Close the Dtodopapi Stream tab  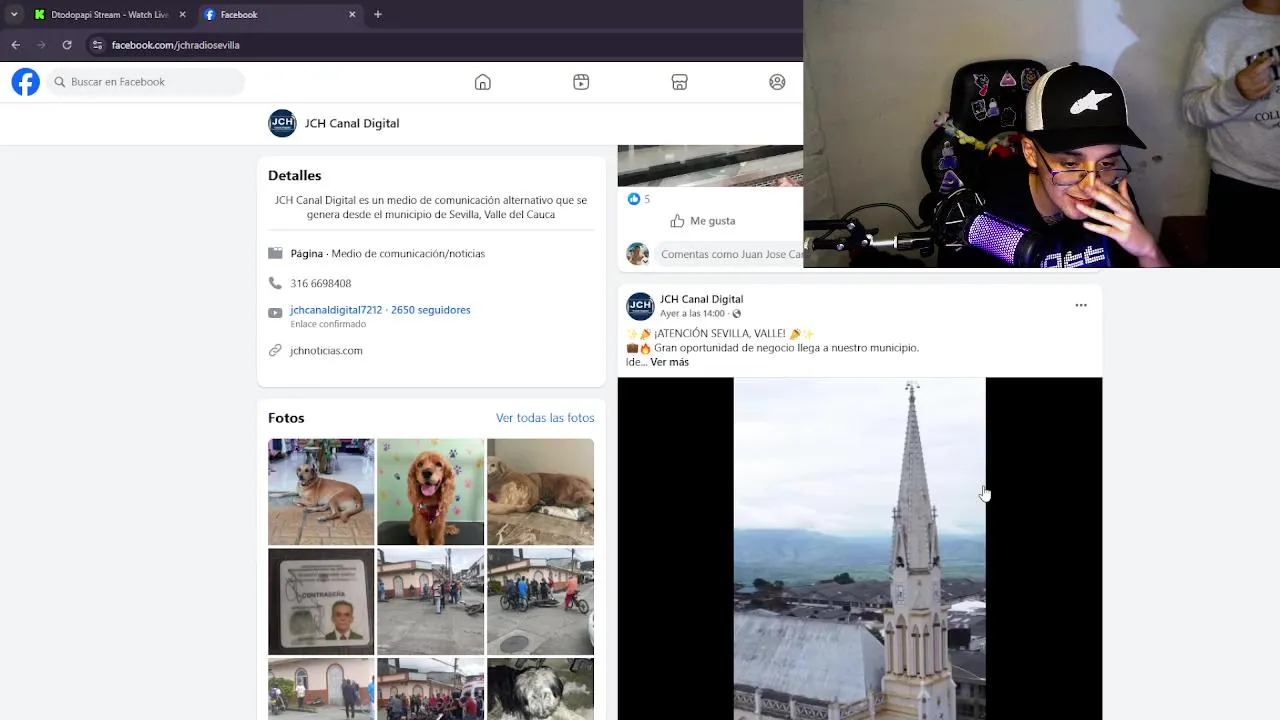(182, 14)
